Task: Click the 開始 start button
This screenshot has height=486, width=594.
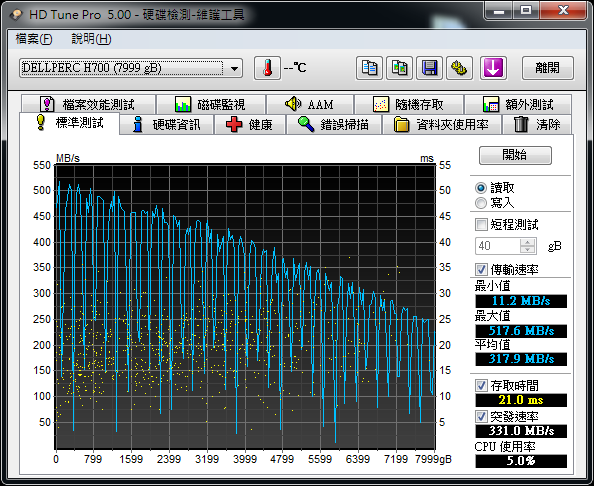Action: pyautogui.click(x=515, y=155)
